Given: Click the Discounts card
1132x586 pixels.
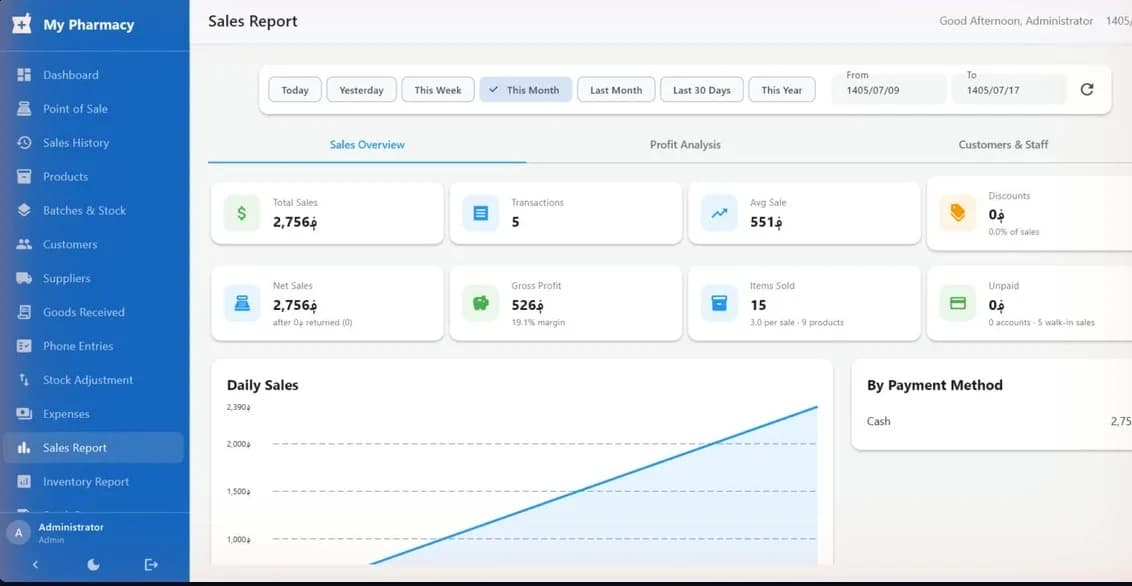Looking at the screenshot, I should tap(1029, 214).
